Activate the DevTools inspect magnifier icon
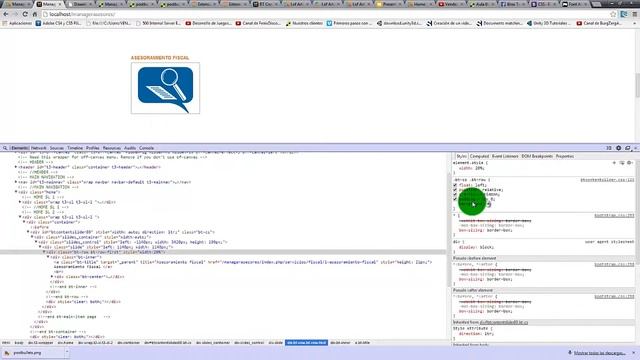The image size is (640, 360). pyautogui.click(x=5, y=148)
